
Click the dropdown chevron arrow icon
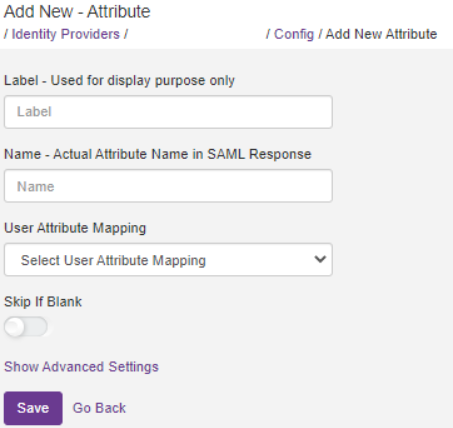(320, 259)
